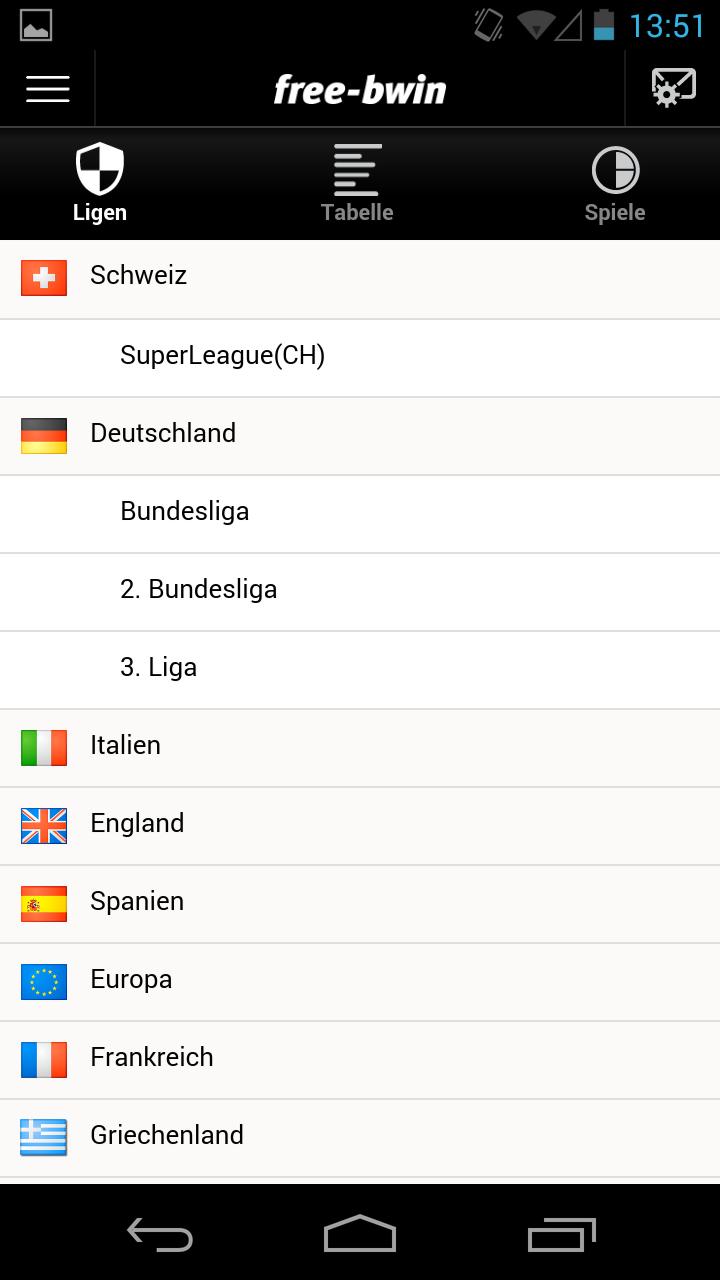
Task: Expand the Spanien league group
Action: (x=360, y=902)
